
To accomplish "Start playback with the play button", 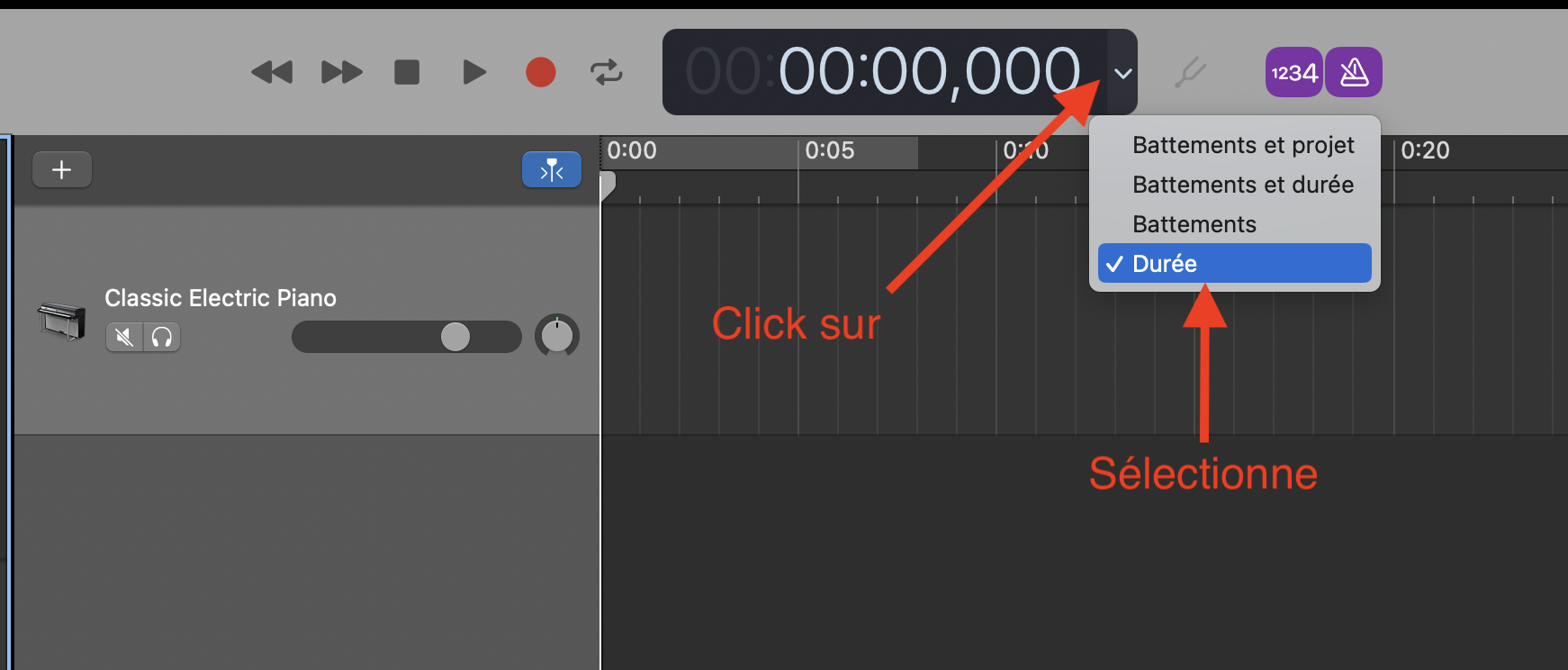I will 473,72.
